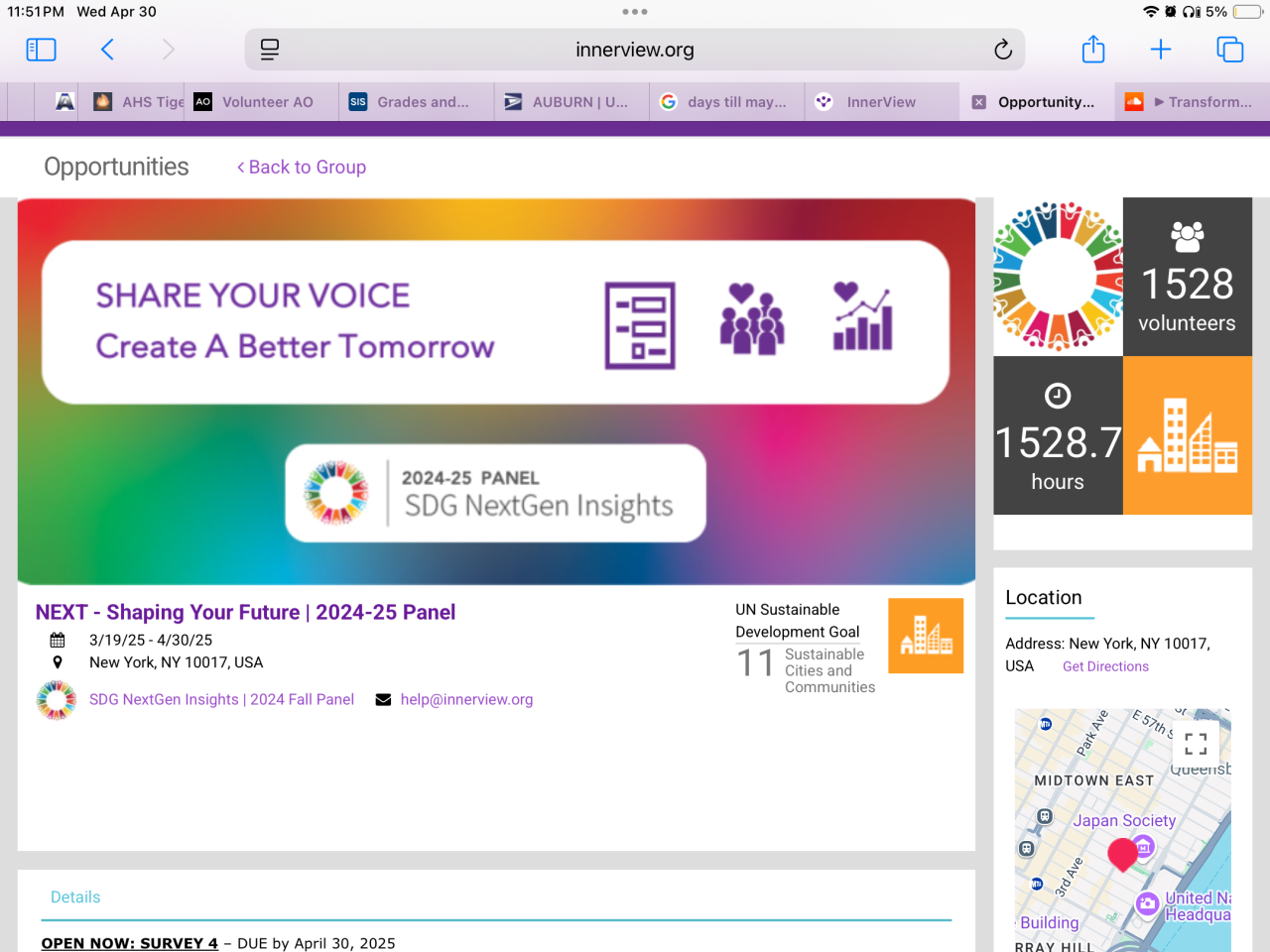Switch to the Grades and... tab
The width and height of the screenshot is (1270, 952).
coord(417,102)
